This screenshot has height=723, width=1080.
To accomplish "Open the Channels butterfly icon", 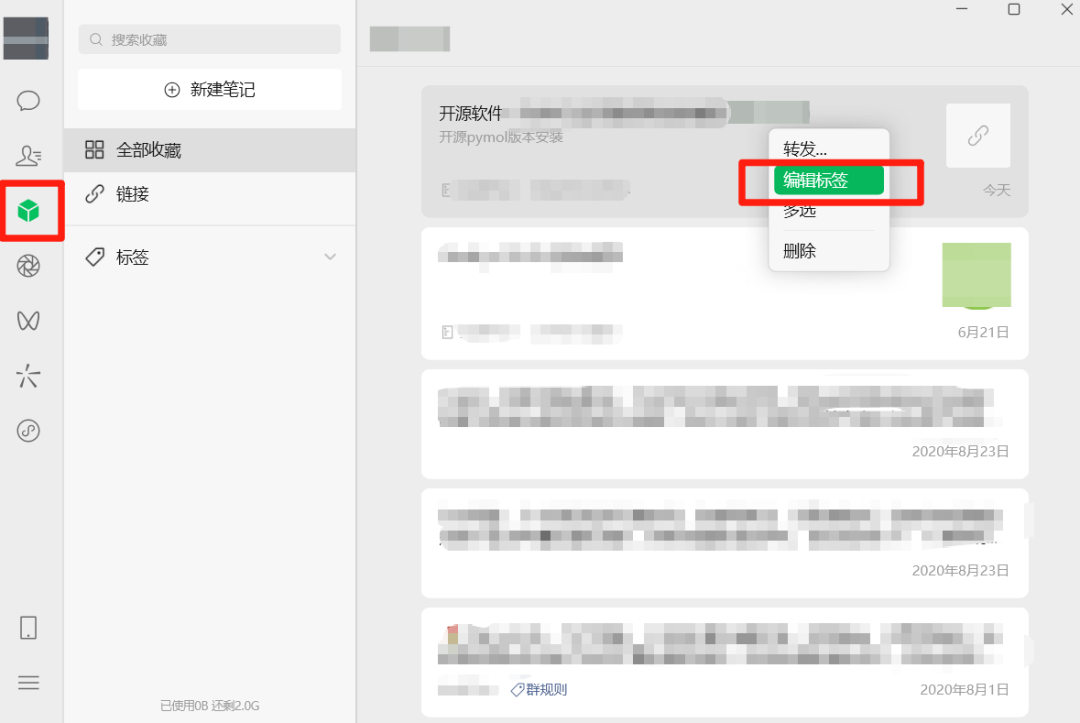I will [x=28, y=321].
